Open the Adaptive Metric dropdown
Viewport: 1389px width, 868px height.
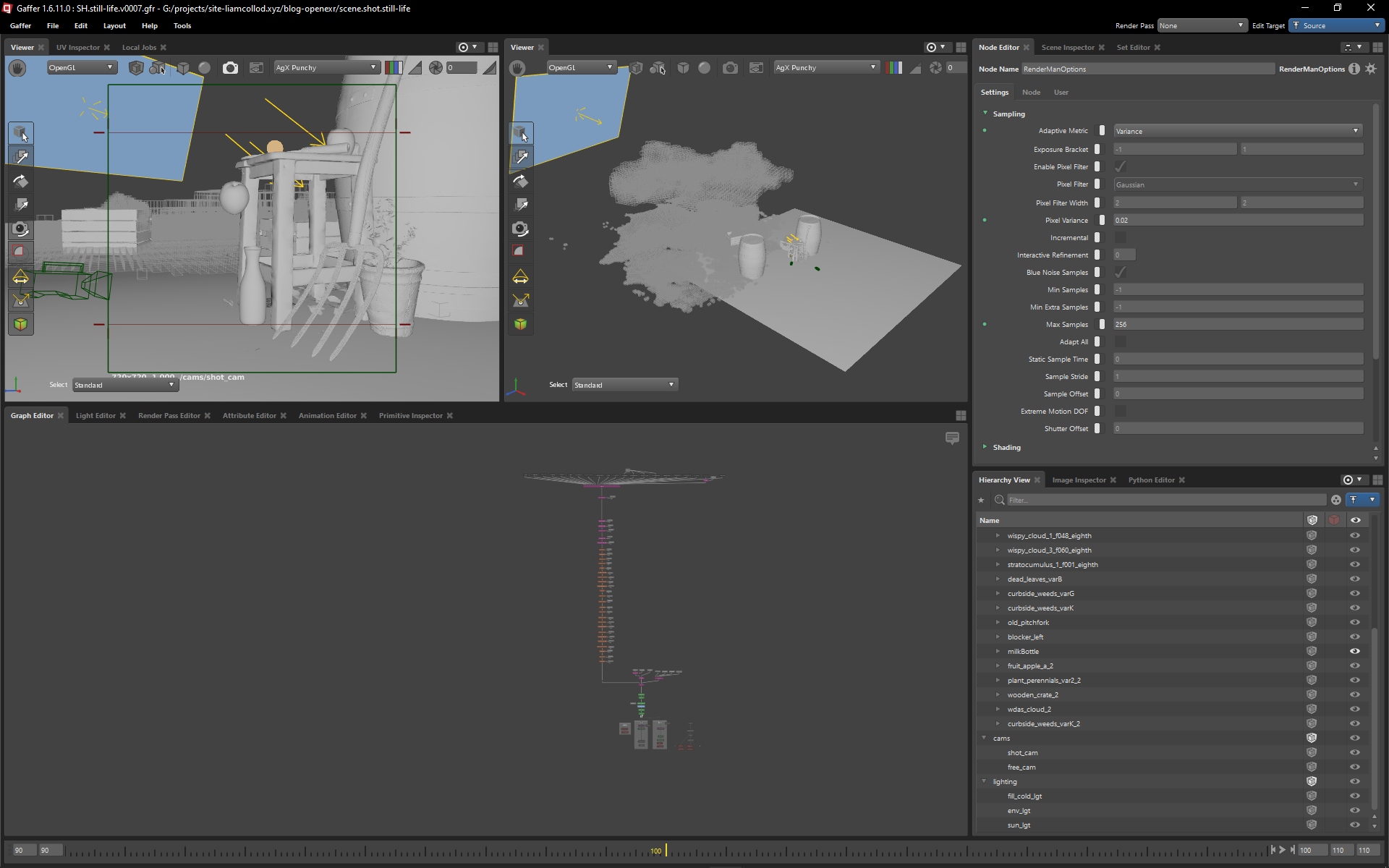[1237, 131]
